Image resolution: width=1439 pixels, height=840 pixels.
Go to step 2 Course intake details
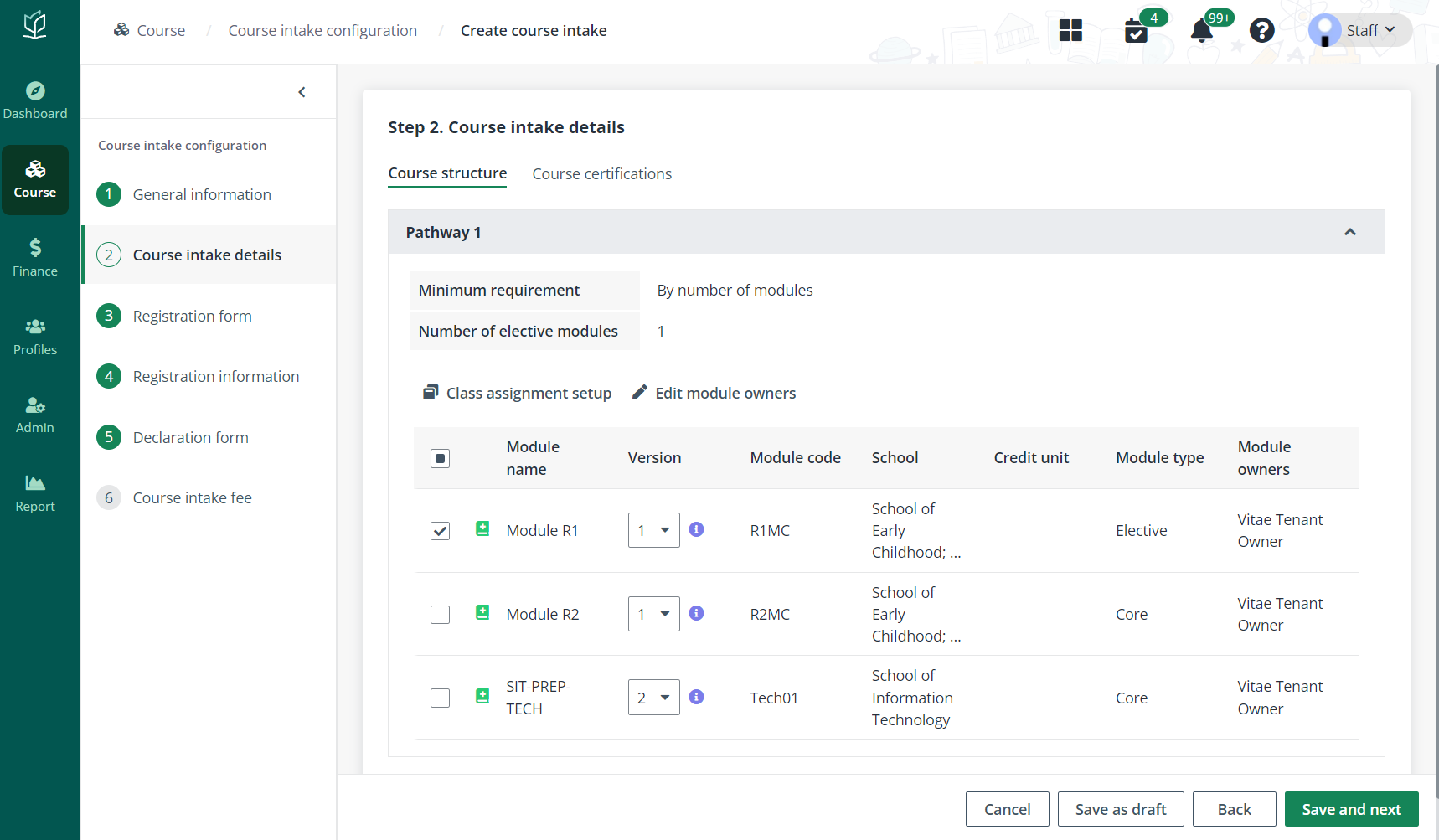tap(209, 255)
